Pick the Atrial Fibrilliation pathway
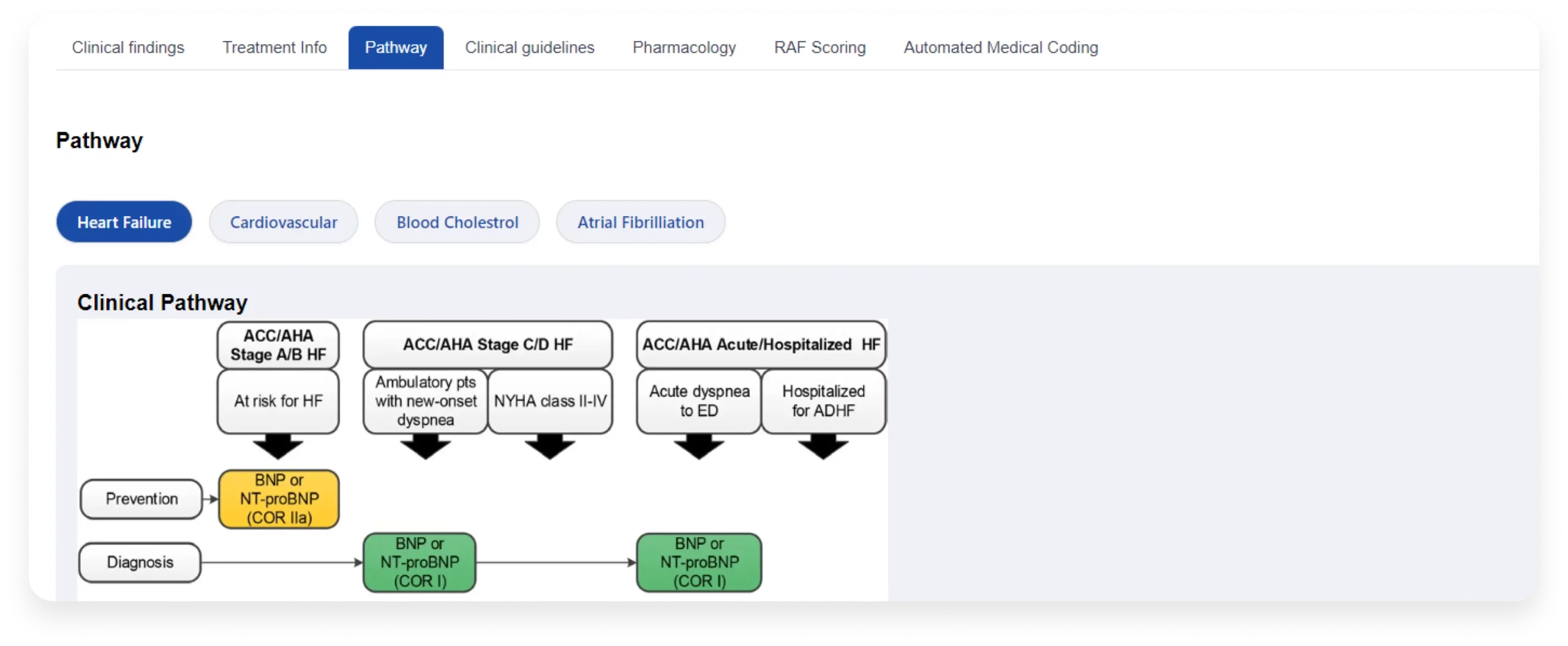This screenshot has height=646, width=1568. [641, 222]
